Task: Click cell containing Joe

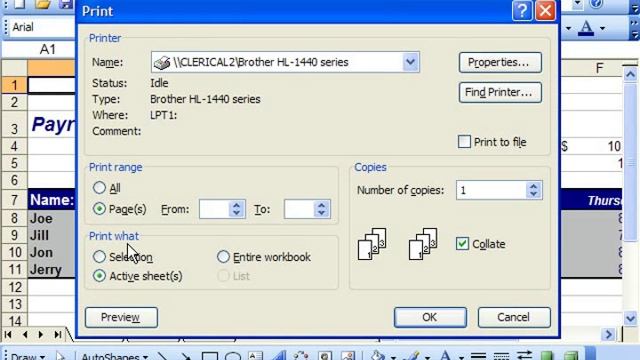Action: tap(51, 218)
